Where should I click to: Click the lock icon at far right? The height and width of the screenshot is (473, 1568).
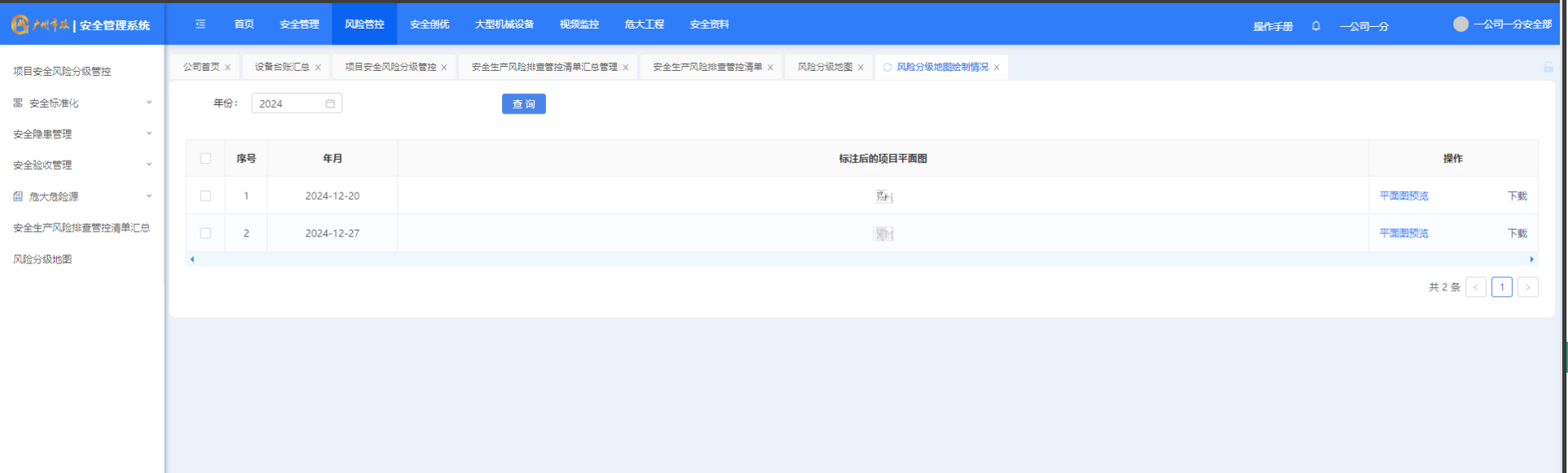[x=1548, y=68]
